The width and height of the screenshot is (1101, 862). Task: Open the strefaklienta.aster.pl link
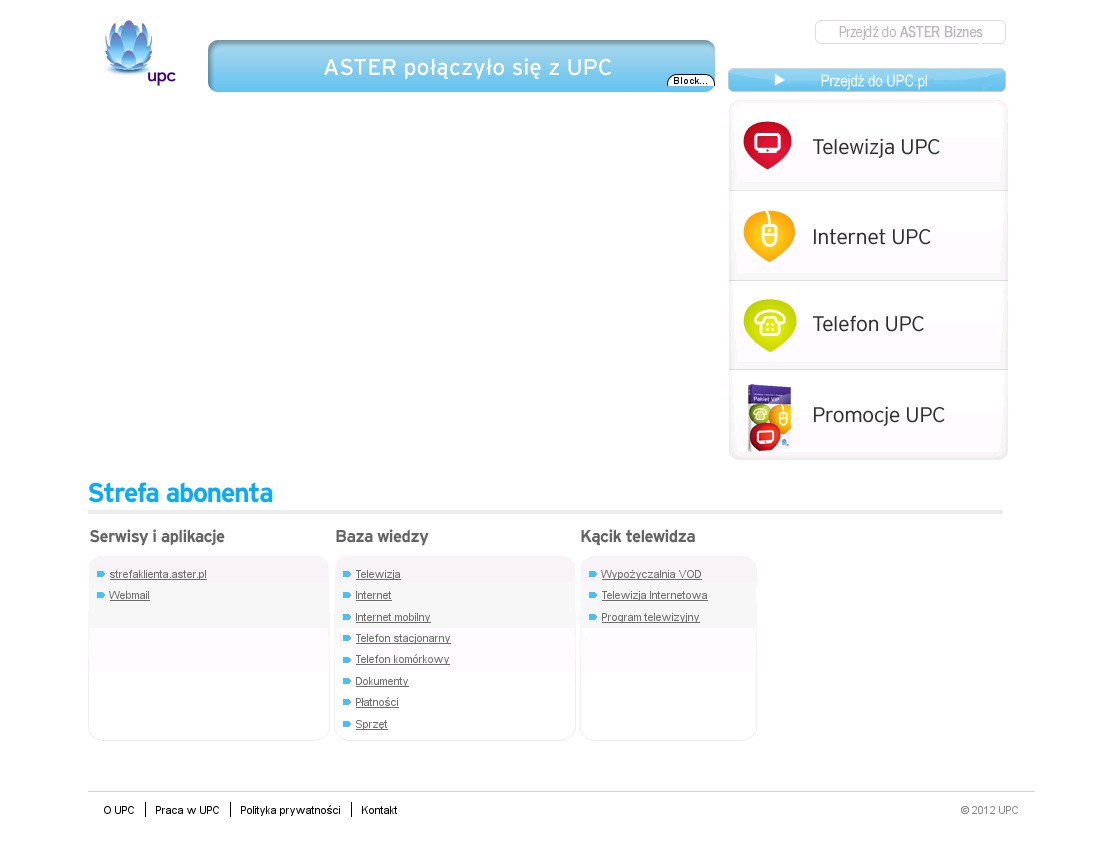(158, 575)
